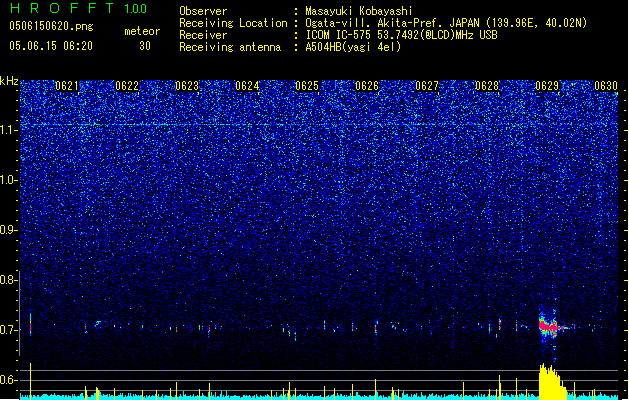The image size is (629, 400).
Task: Click the A504HB(yagi 4el) antenna text
Action: tap(353, 47)
